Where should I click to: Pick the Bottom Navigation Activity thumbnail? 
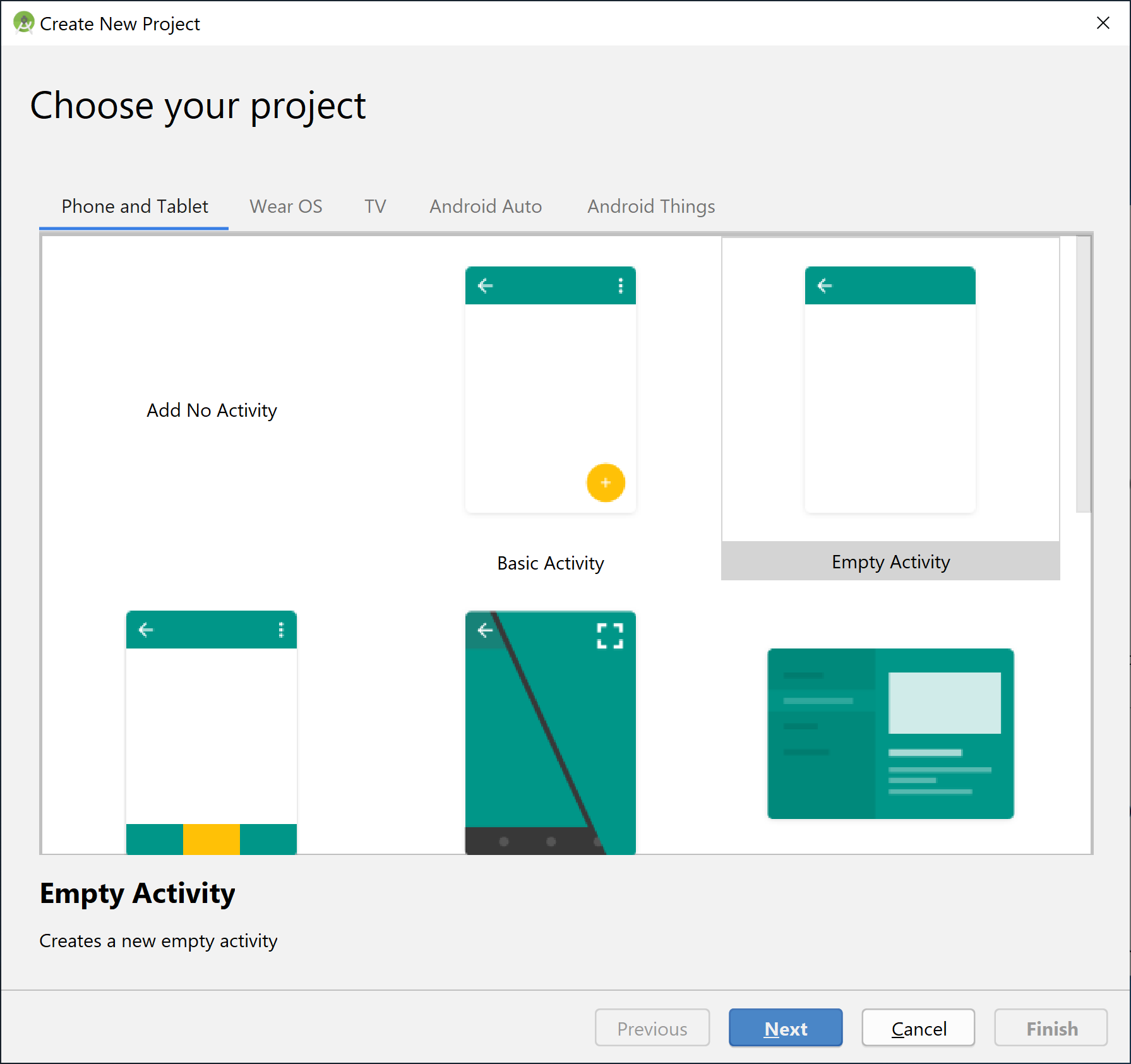(x=212, y=732)
